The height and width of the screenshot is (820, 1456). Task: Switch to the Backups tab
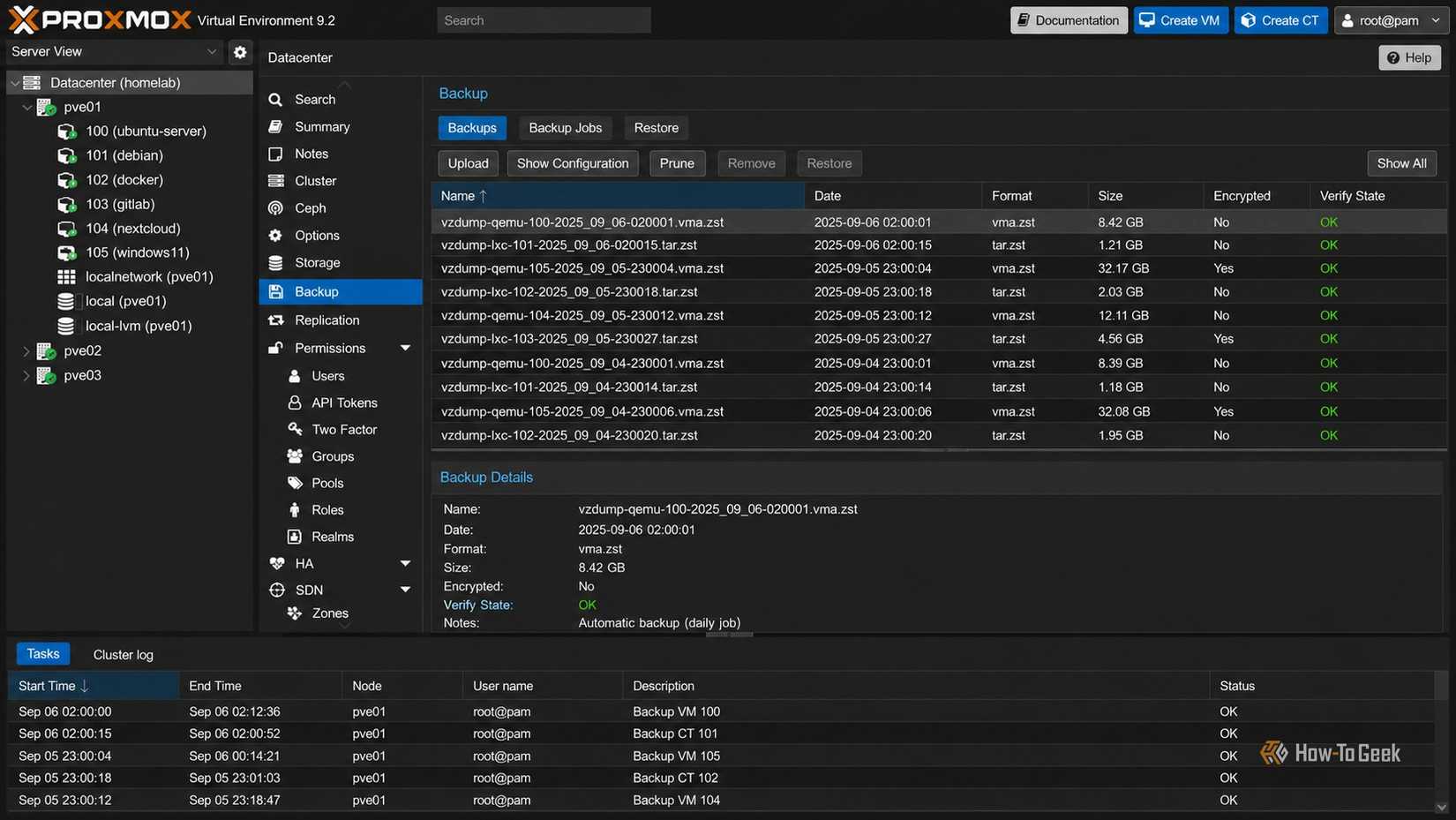(x=472, y=128)
